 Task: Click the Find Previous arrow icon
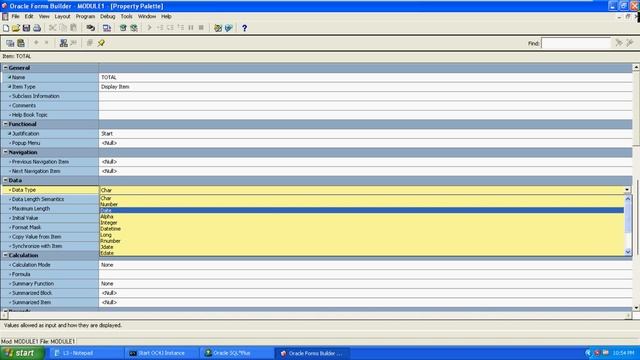coord(630,43)
